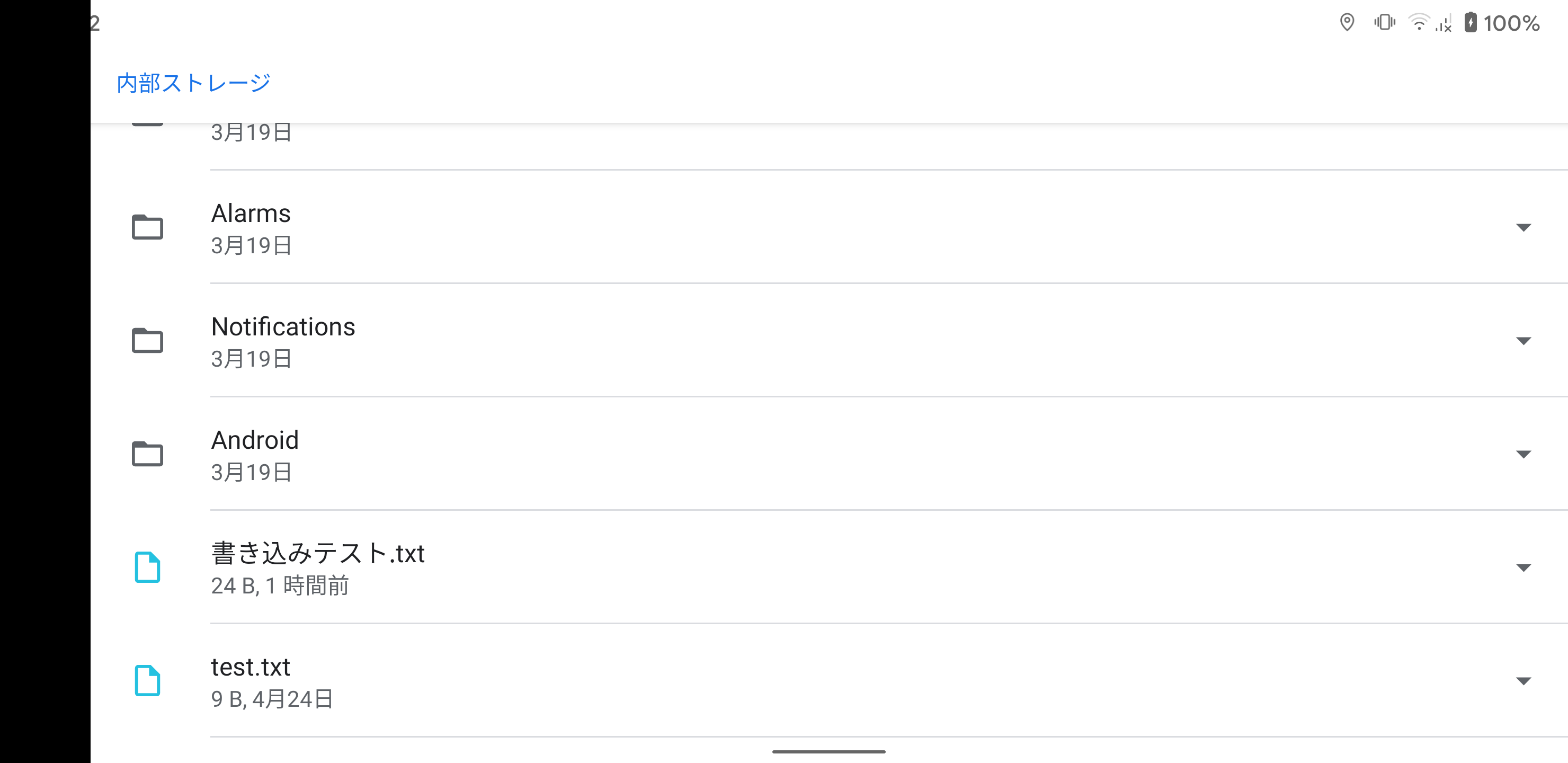
Task: Click the Android folder icon
Action: click(x=147, y=454)
